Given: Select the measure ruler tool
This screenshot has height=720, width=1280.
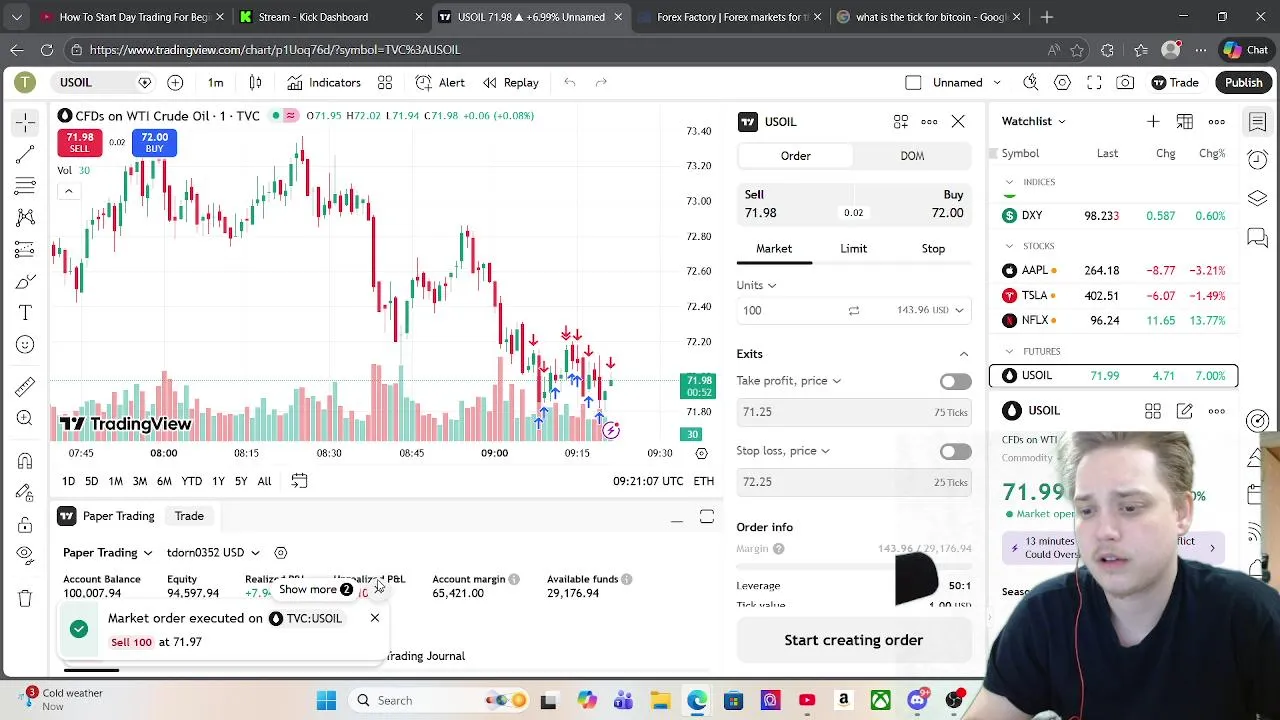Looking at the screenshot, I should tap(25, 386).
